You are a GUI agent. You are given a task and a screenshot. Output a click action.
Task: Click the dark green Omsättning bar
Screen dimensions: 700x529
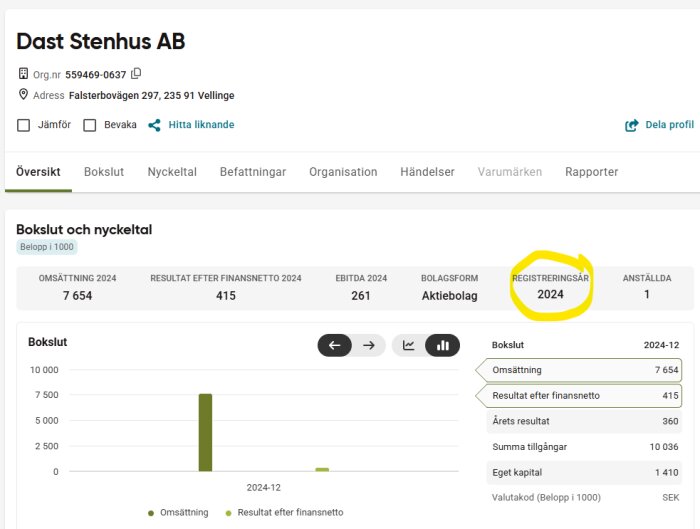coord(205,433)
